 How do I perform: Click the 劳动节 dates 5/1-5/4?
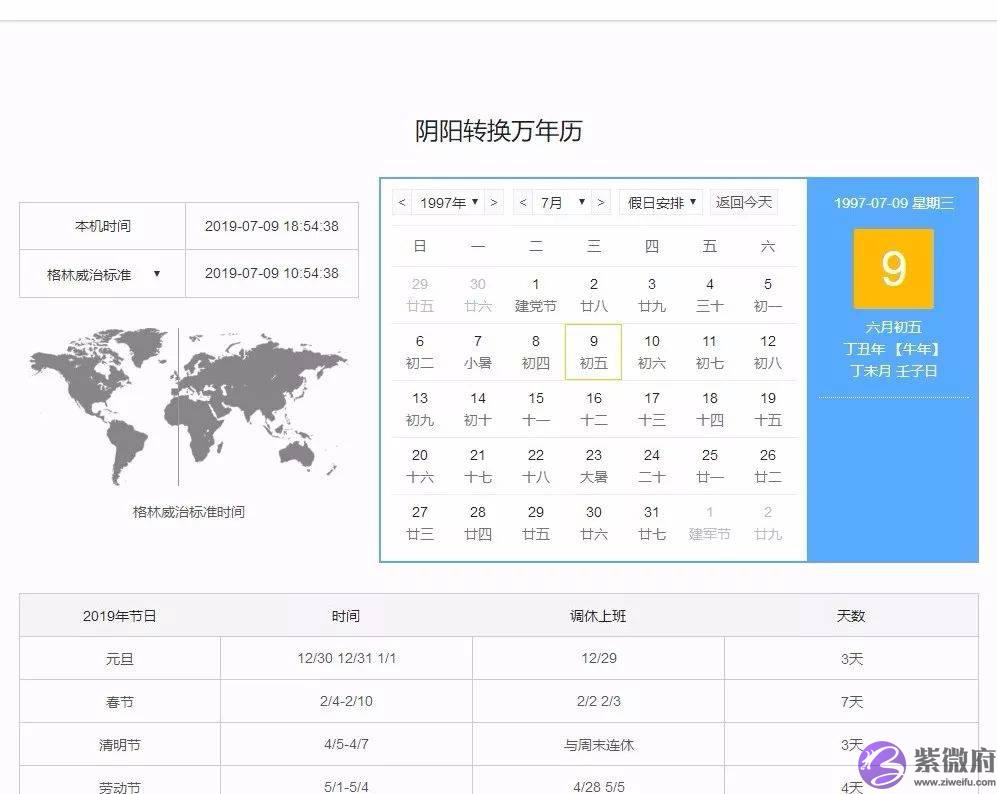click(x=346, y=787)
